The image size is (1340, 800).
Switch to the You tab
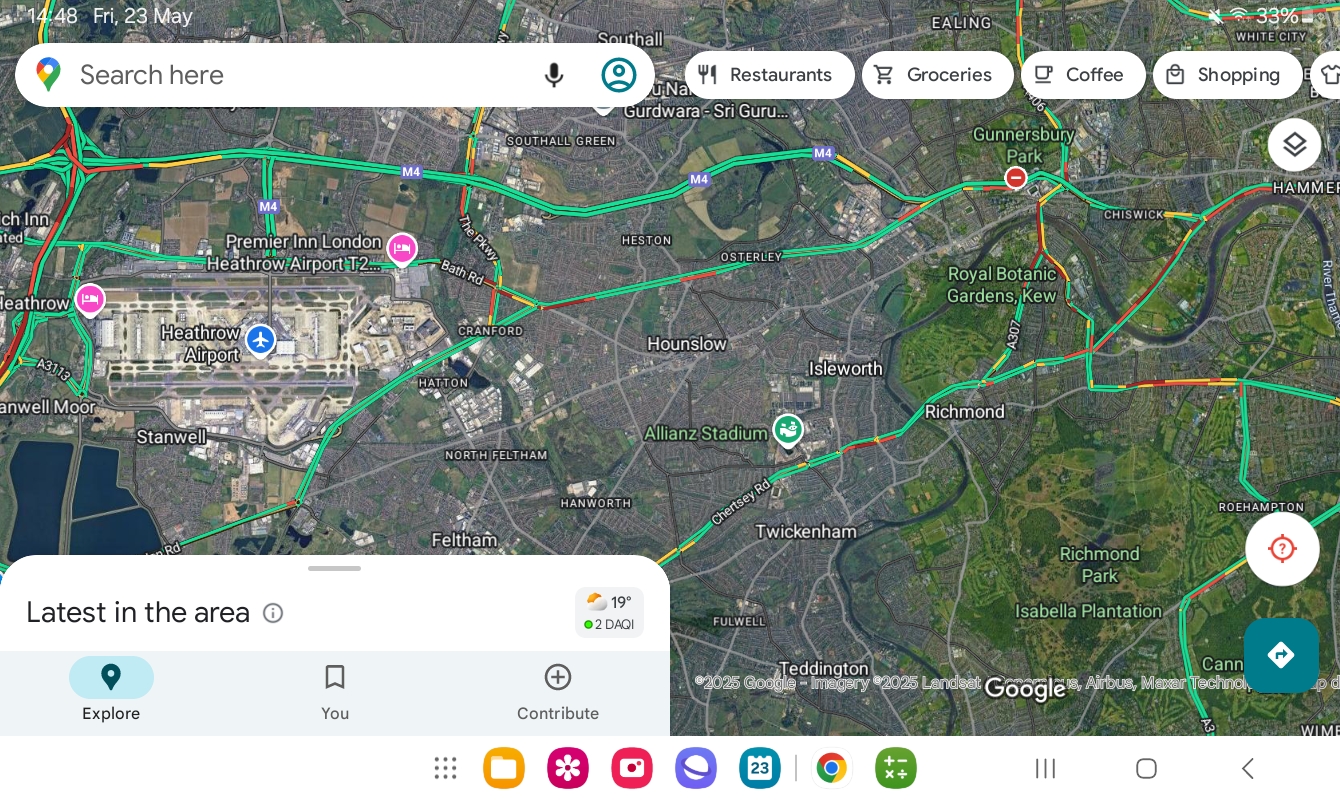pos(335,691)
